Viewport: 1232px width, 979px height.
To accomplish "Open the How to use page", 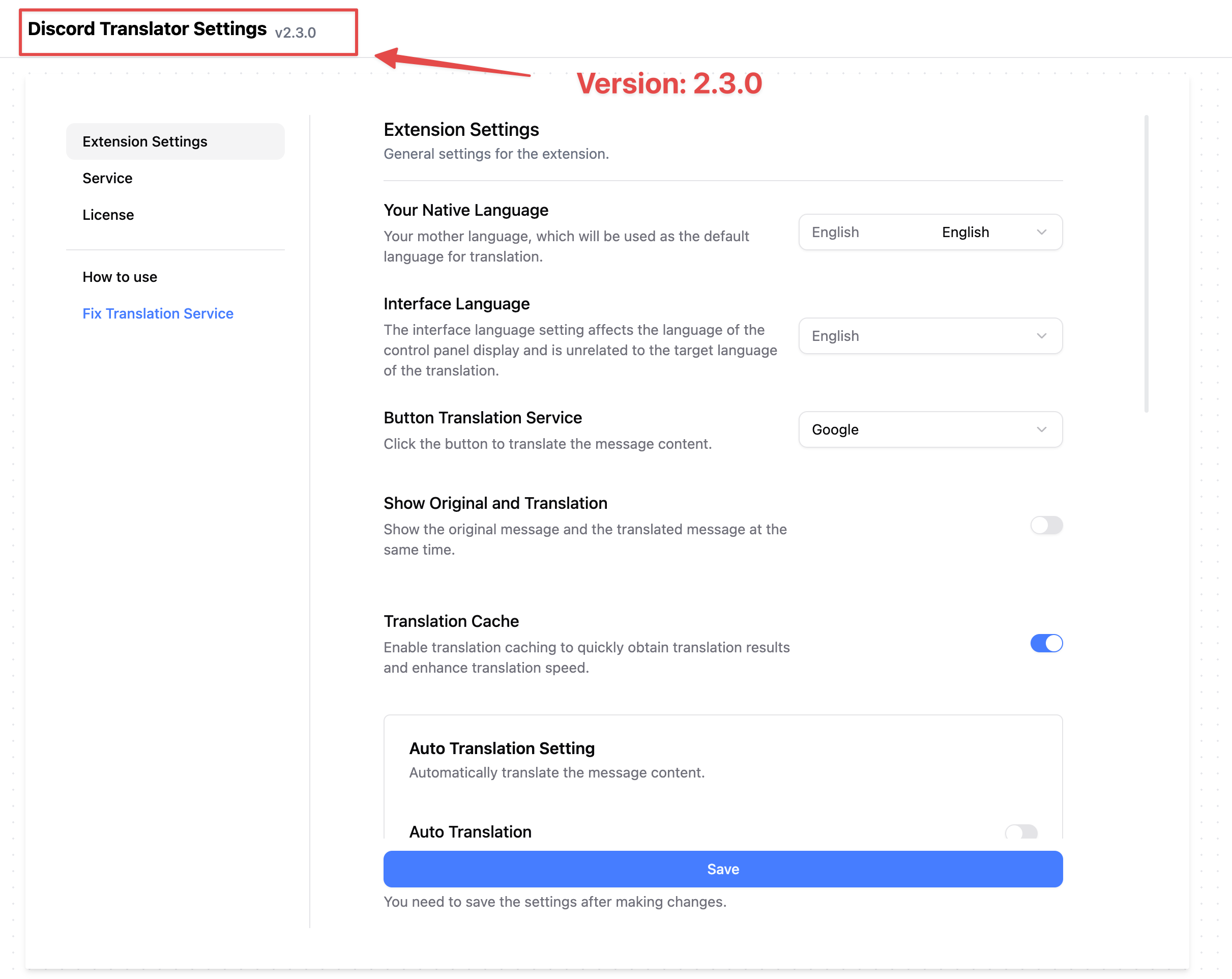I will coord(120,277).
